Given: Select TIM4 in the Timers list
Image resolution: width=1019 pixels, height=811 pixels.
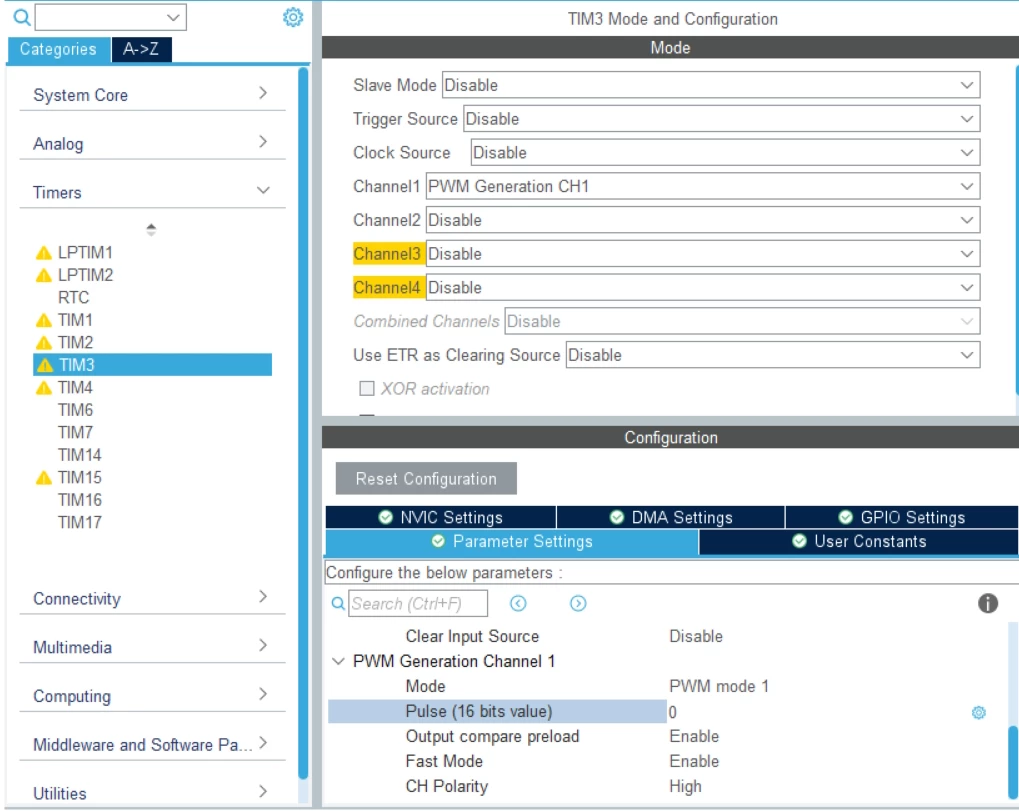Looking at the screenshot, I should point(75,388).
